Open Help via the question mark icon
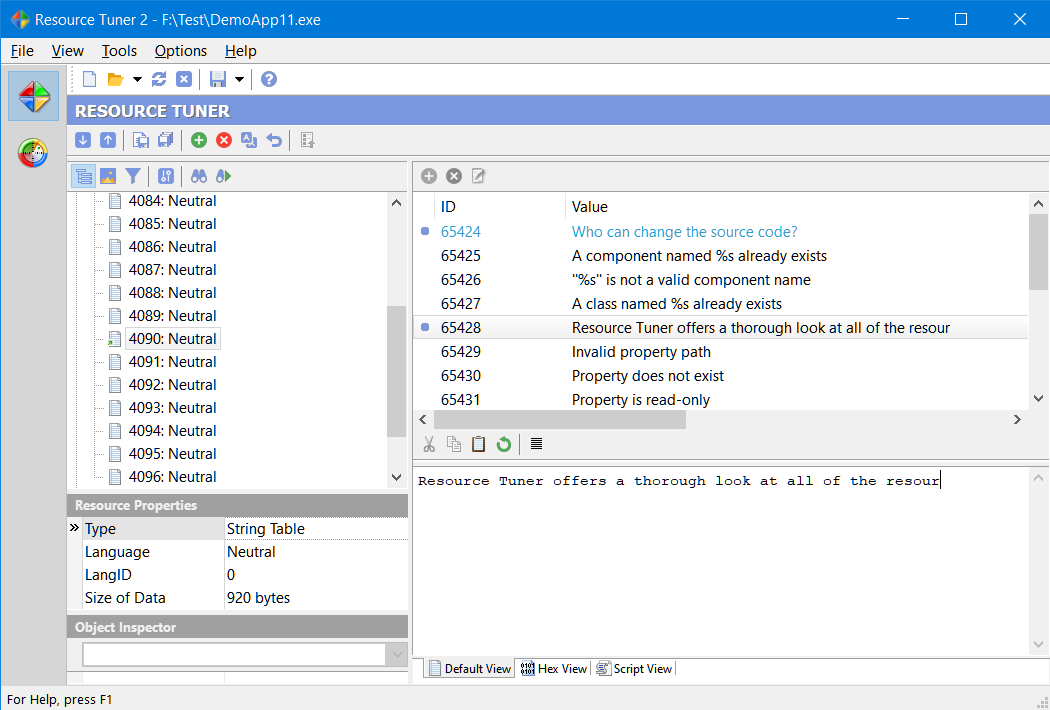1050x710 pixels. (269, 79)
